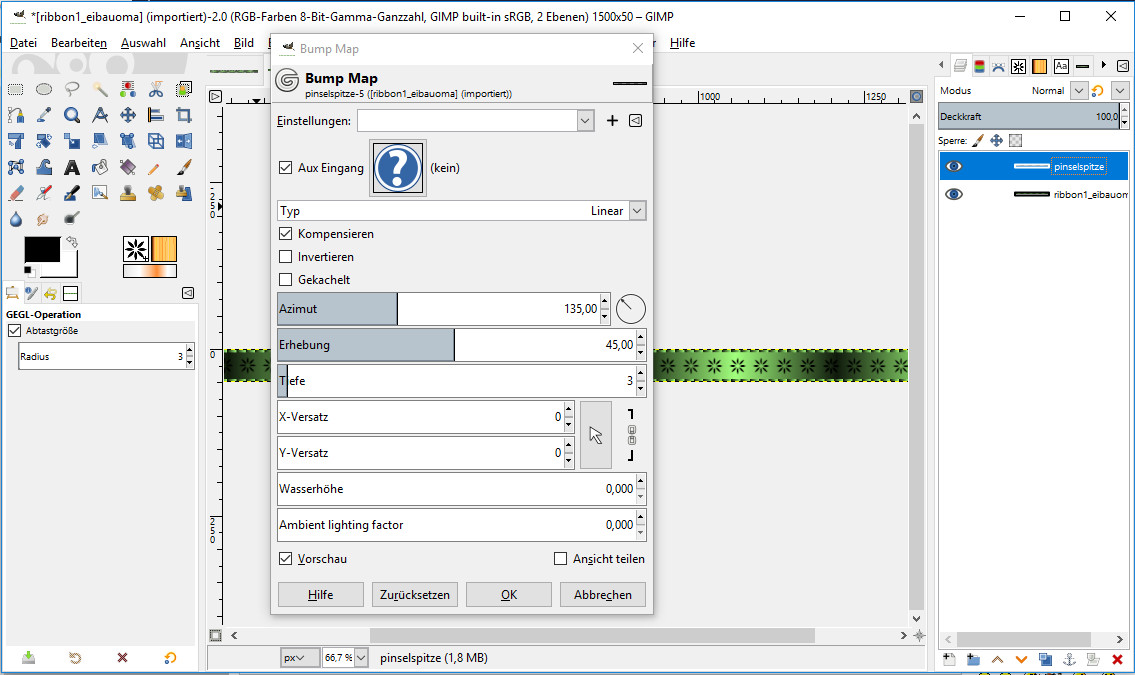Hide the ribbon1_eibauoma layer

click(x=954, y=194)
